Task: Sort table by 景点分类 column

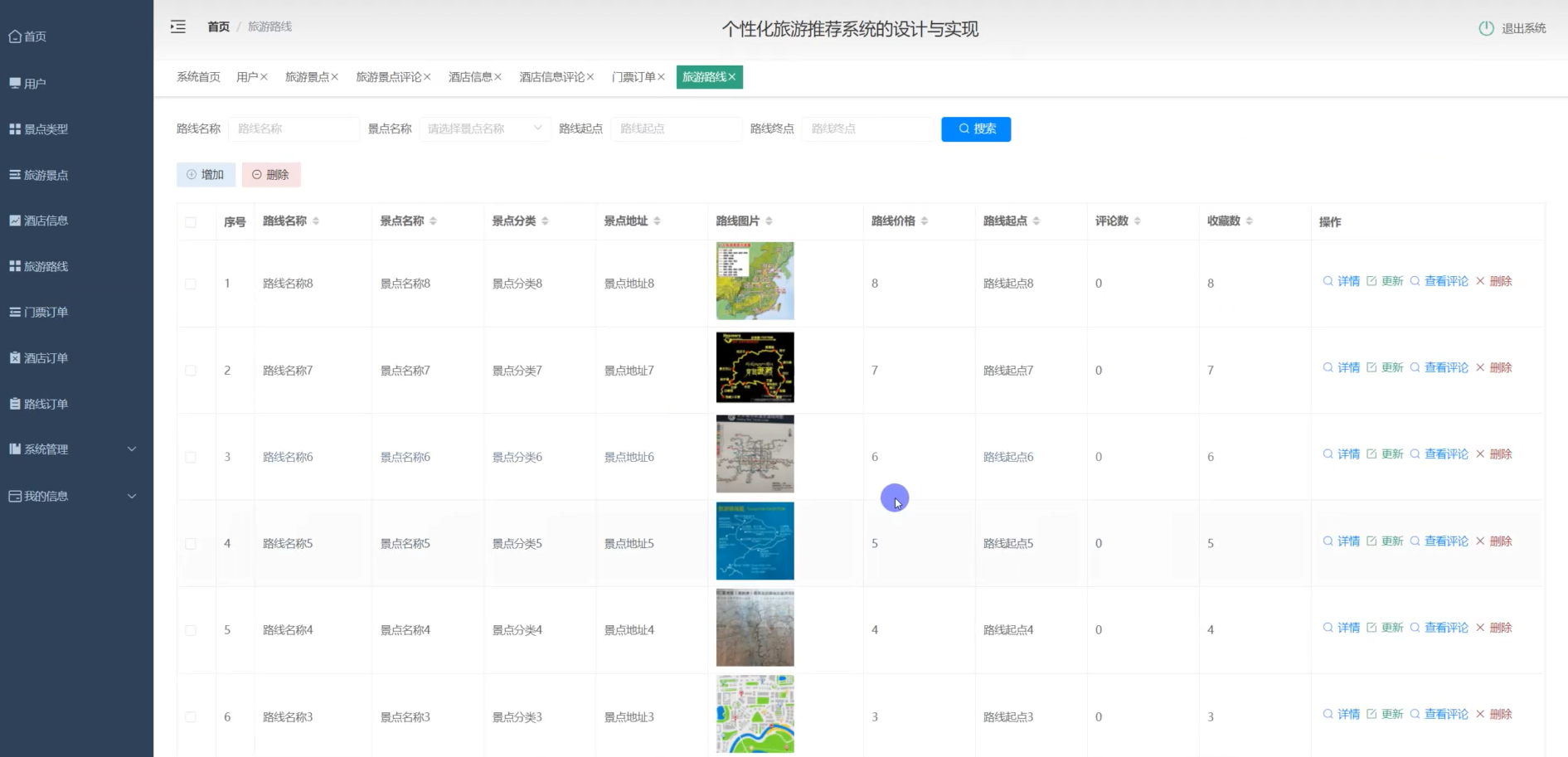Action: 545,221
